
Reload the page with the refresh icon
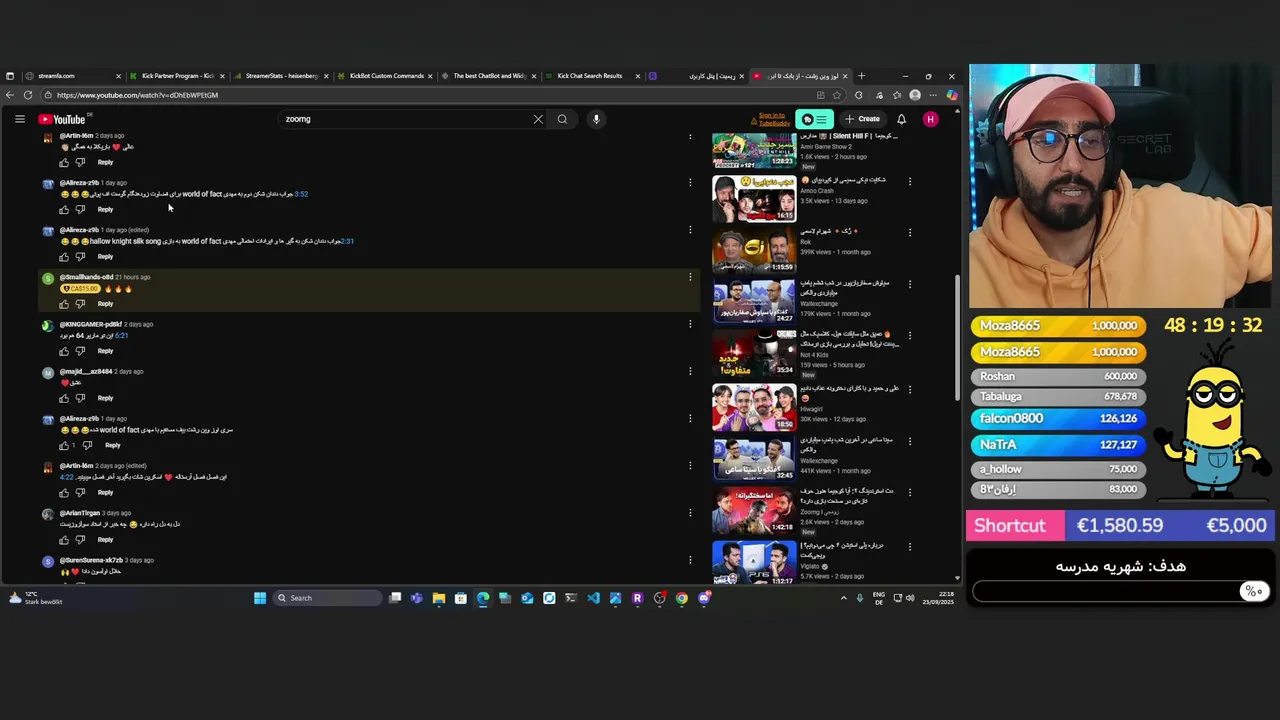coord(28,95)
